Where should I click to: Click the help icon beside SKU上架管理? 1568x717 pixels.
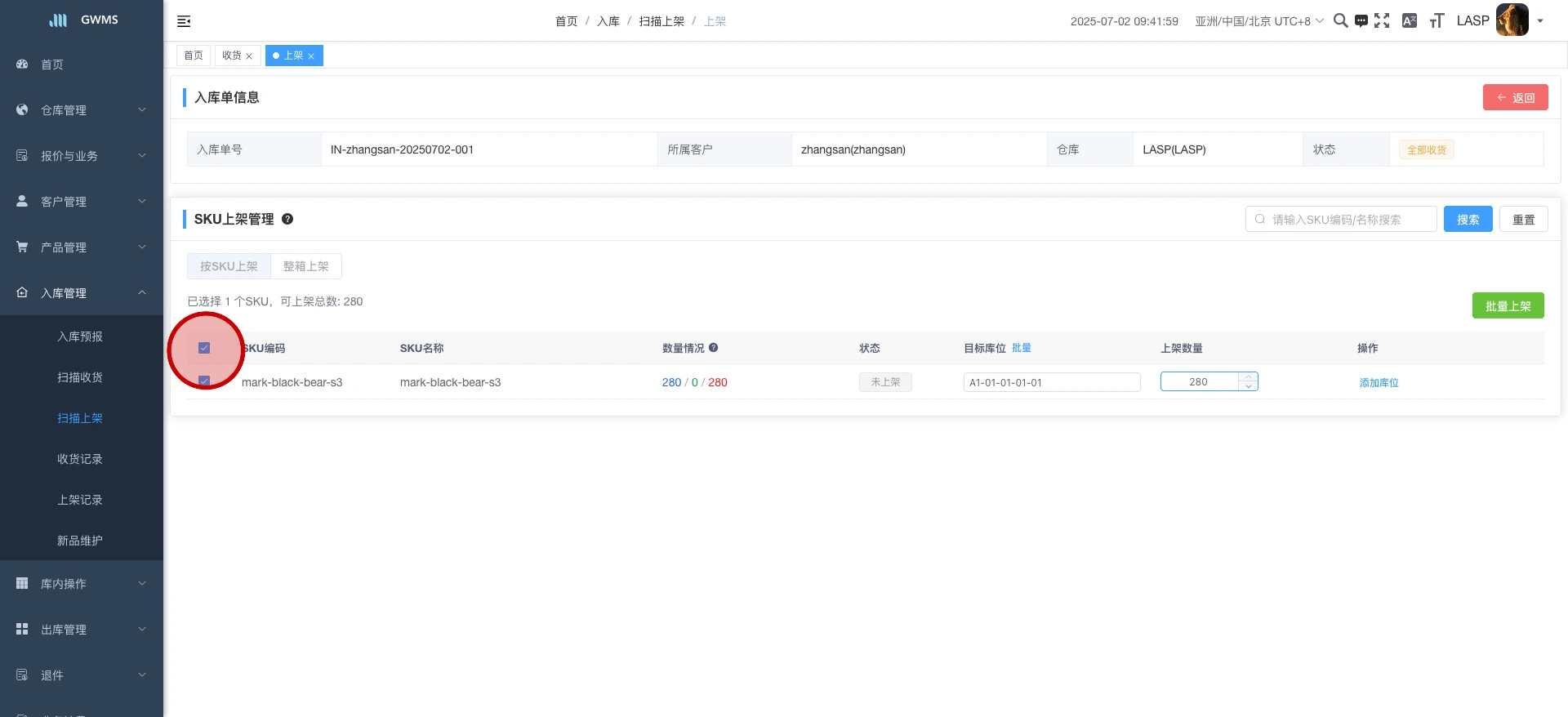click(x=287, y=219)
